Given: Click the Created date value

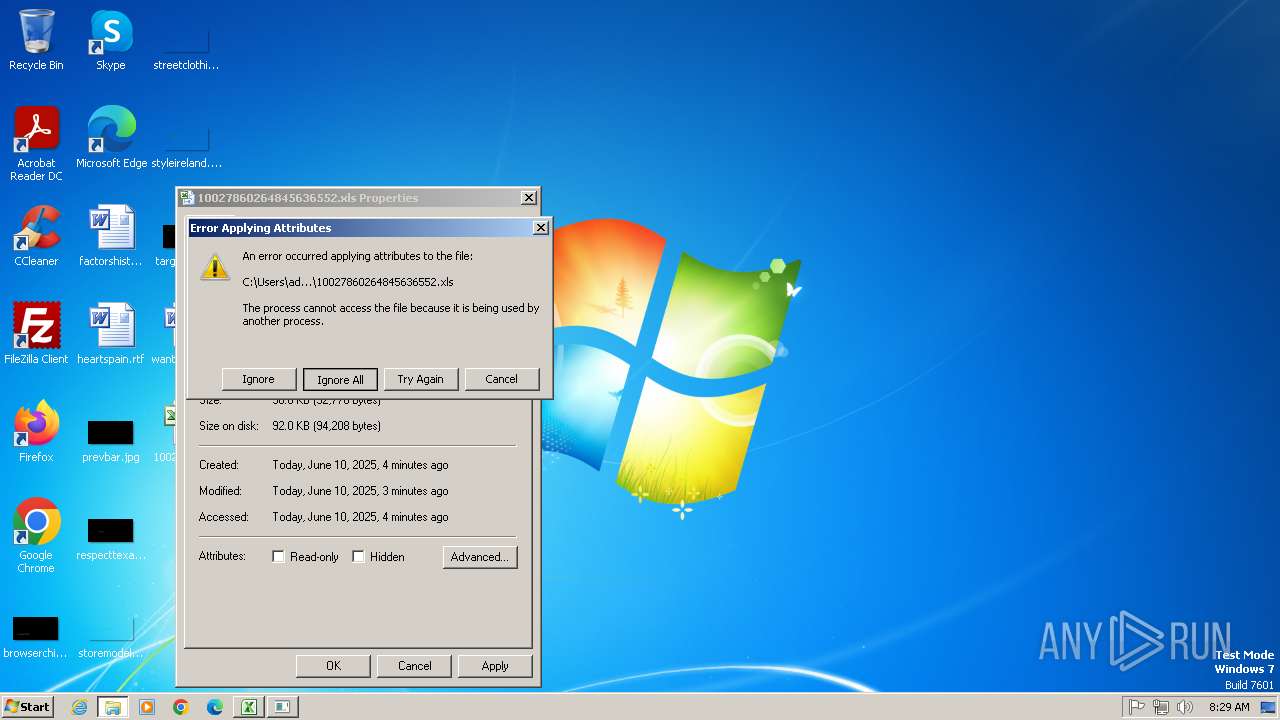Looking at the screenshot, I should [x=360, y=465].
